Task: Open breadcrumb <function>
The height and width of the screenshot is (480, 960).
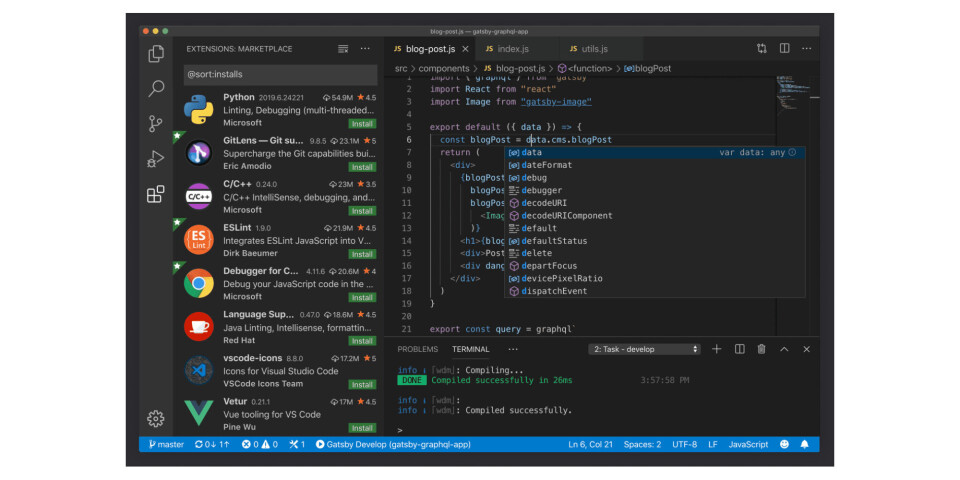Action: coord(584,69)
